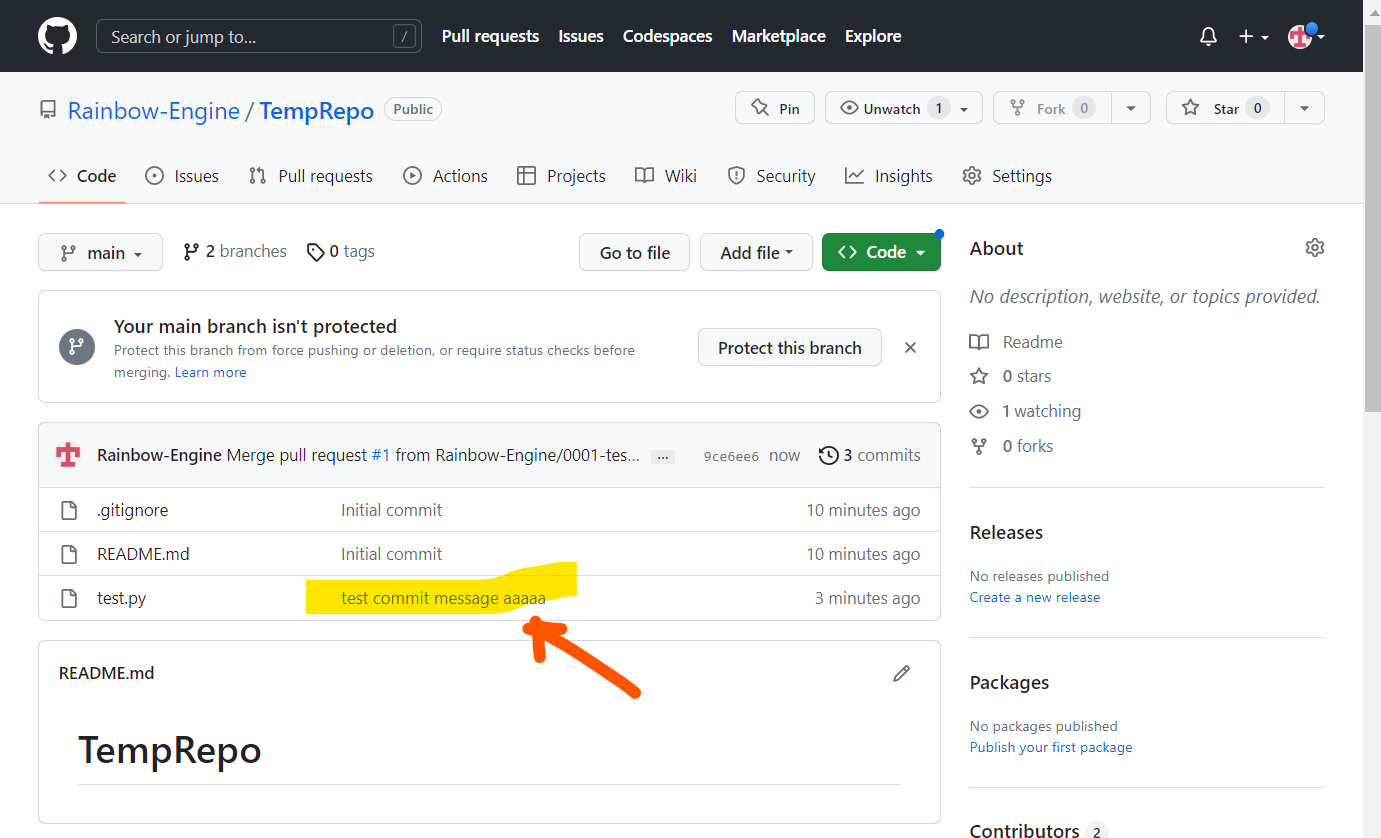Switch to the repository Pull requests tab
The height and width of the screenshot is (838, 1381).
pyautogui.click(x=310, y=176)
